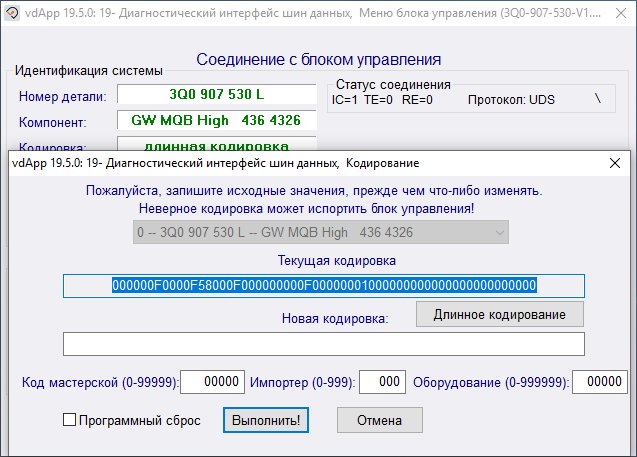Focus the Оборудование number field
Viewport: 637px width, 457px height.
(599, 382)
